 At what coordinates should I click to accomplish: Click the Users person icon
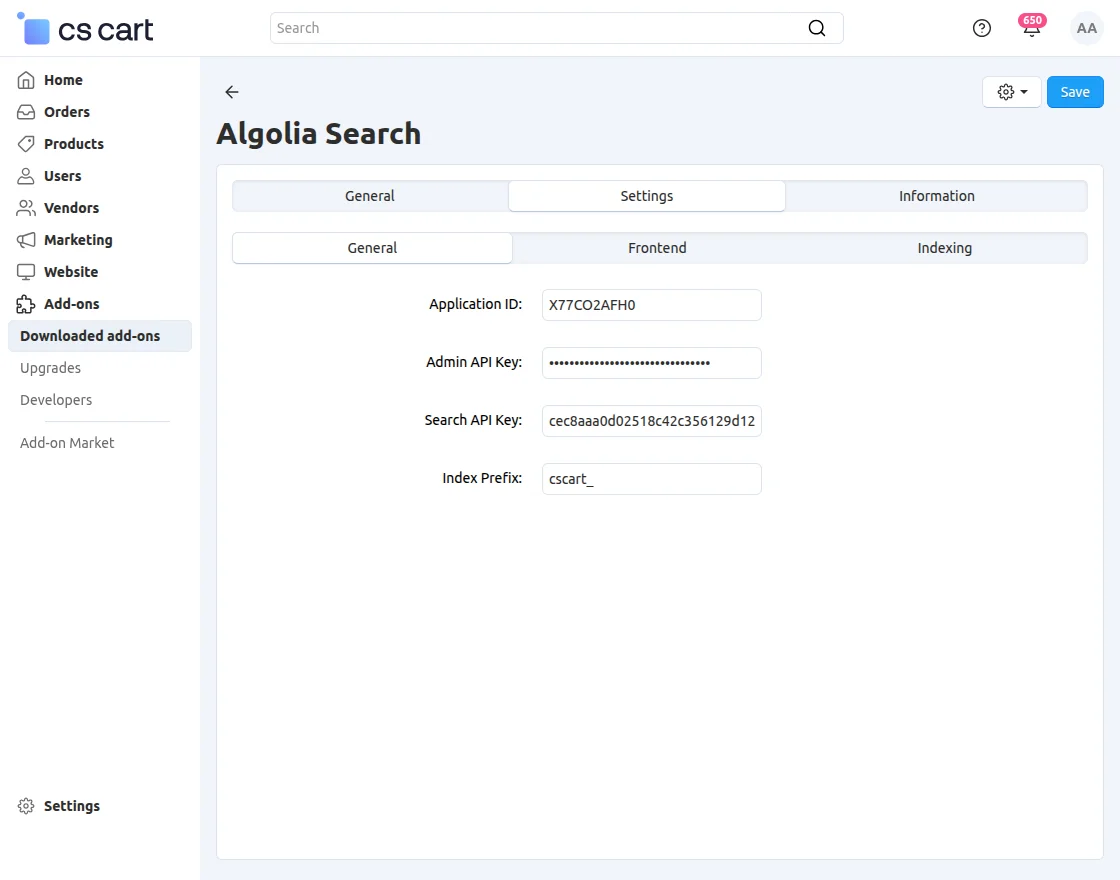click(25, 175)
